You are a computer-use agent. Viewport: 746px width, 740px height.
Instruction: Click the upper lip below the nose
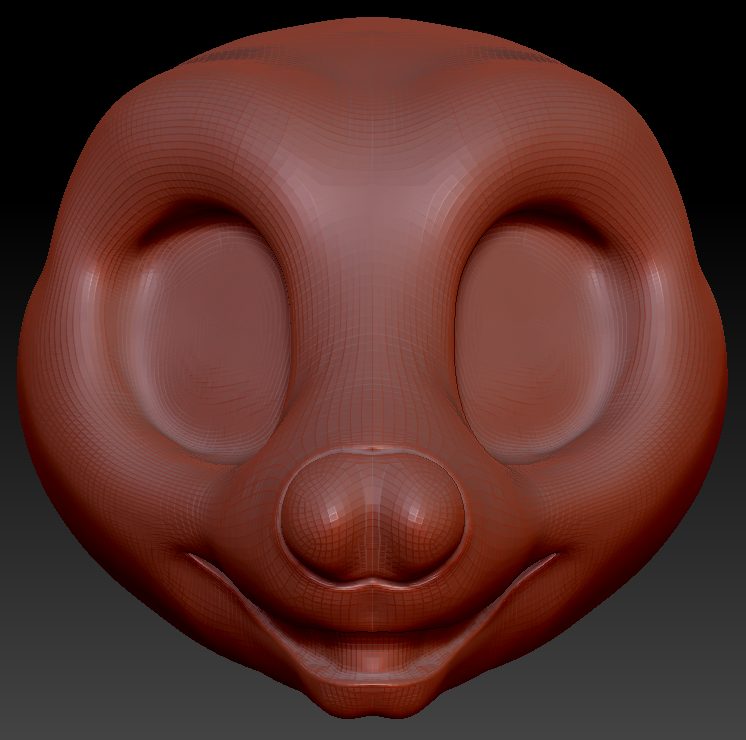373,605
